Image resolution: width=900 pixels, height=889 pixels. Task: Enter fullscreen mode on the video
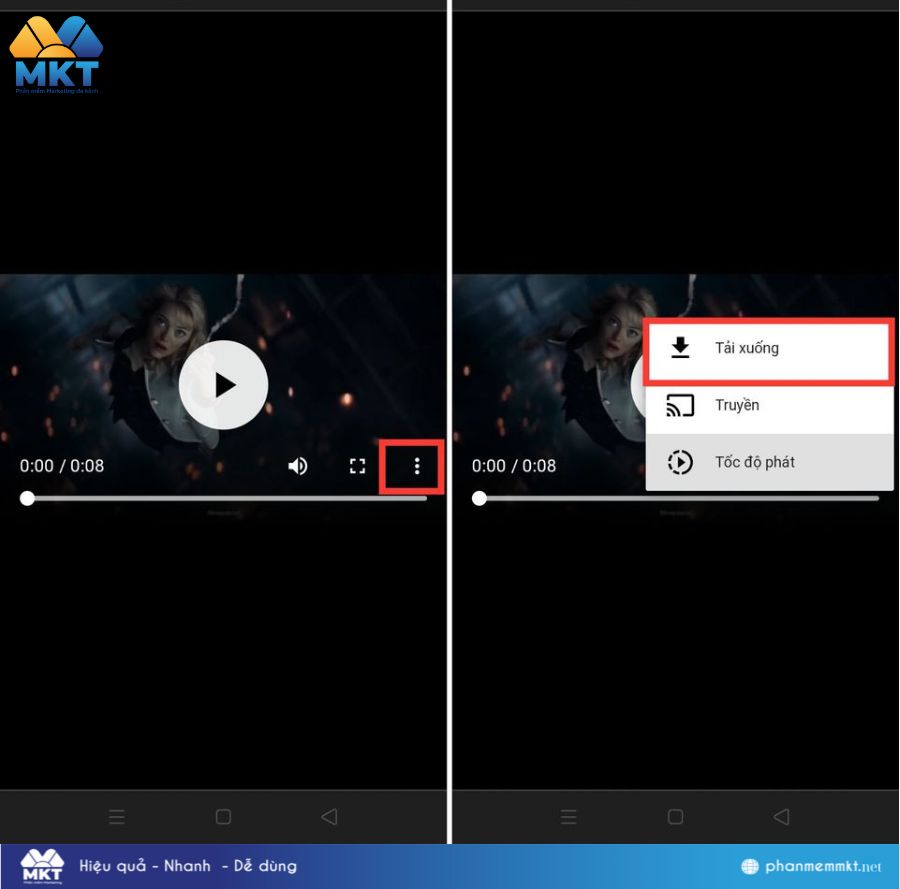(357, 466)
